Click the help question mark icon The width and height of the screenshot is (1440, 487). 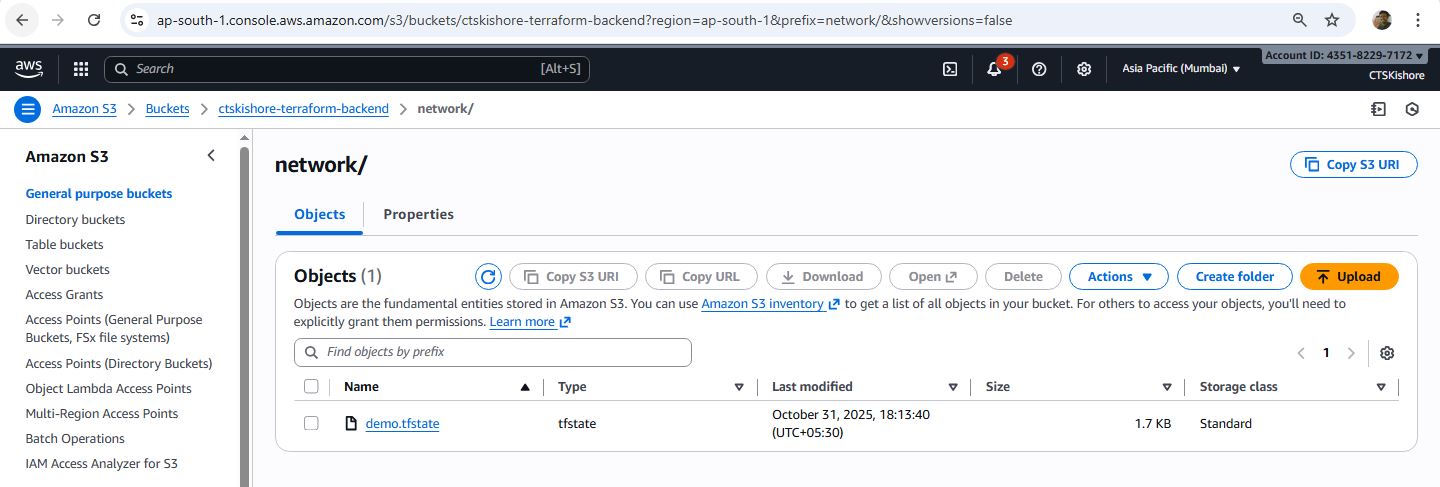pyautogui.click(x=1039, y=69)
